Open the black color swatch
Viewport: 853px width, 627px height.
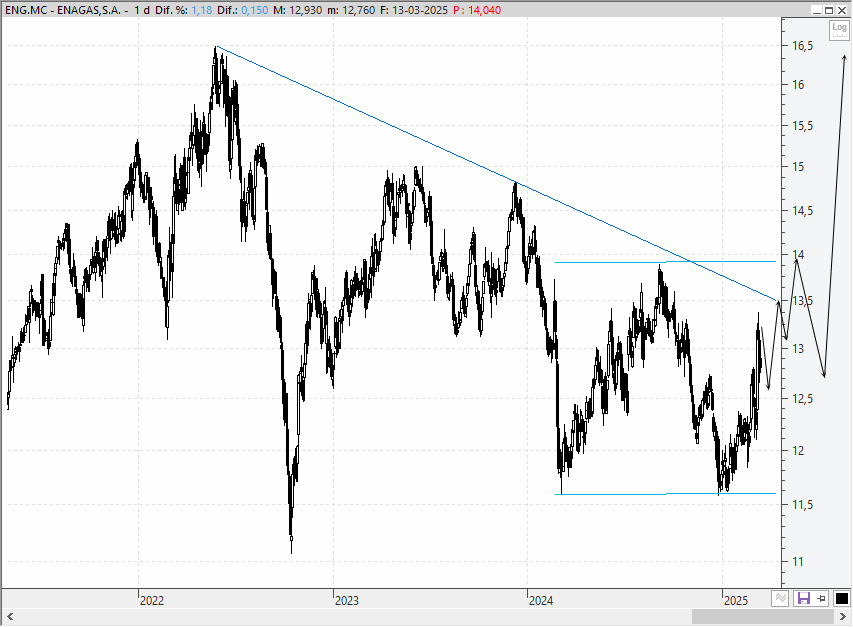point(842,599)
